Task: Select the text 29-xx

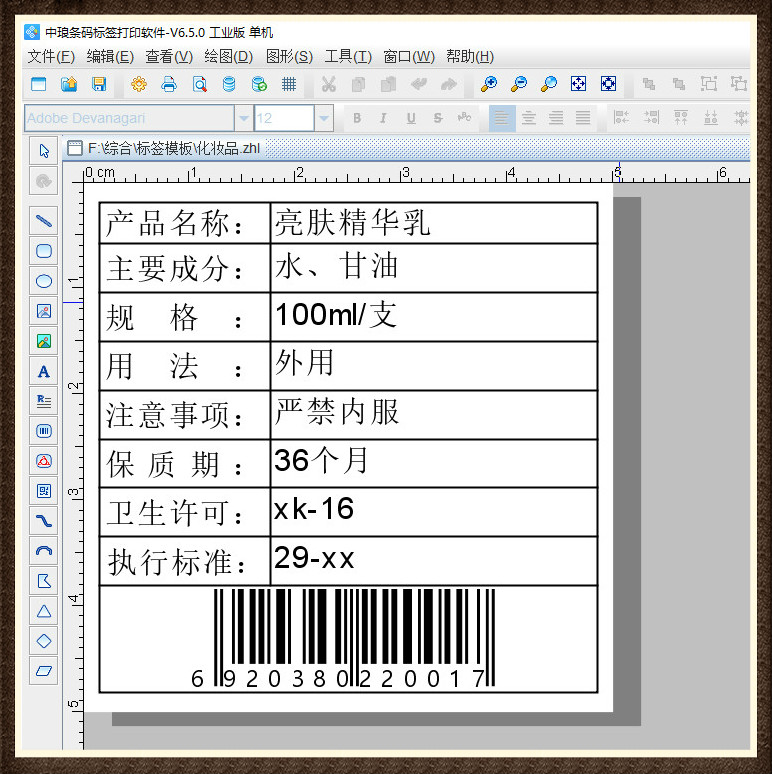Action: pyautogui.click(x=314, y=558)
